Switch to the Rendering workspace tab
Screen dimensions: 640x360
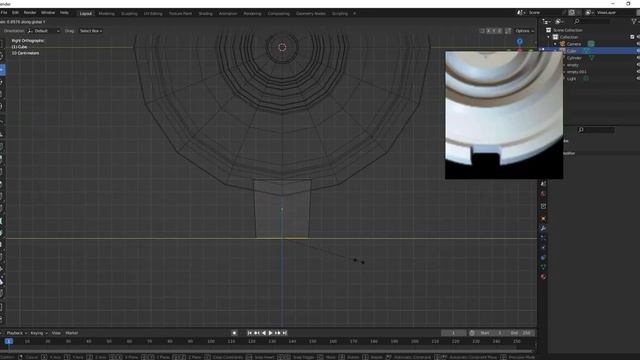252,13
